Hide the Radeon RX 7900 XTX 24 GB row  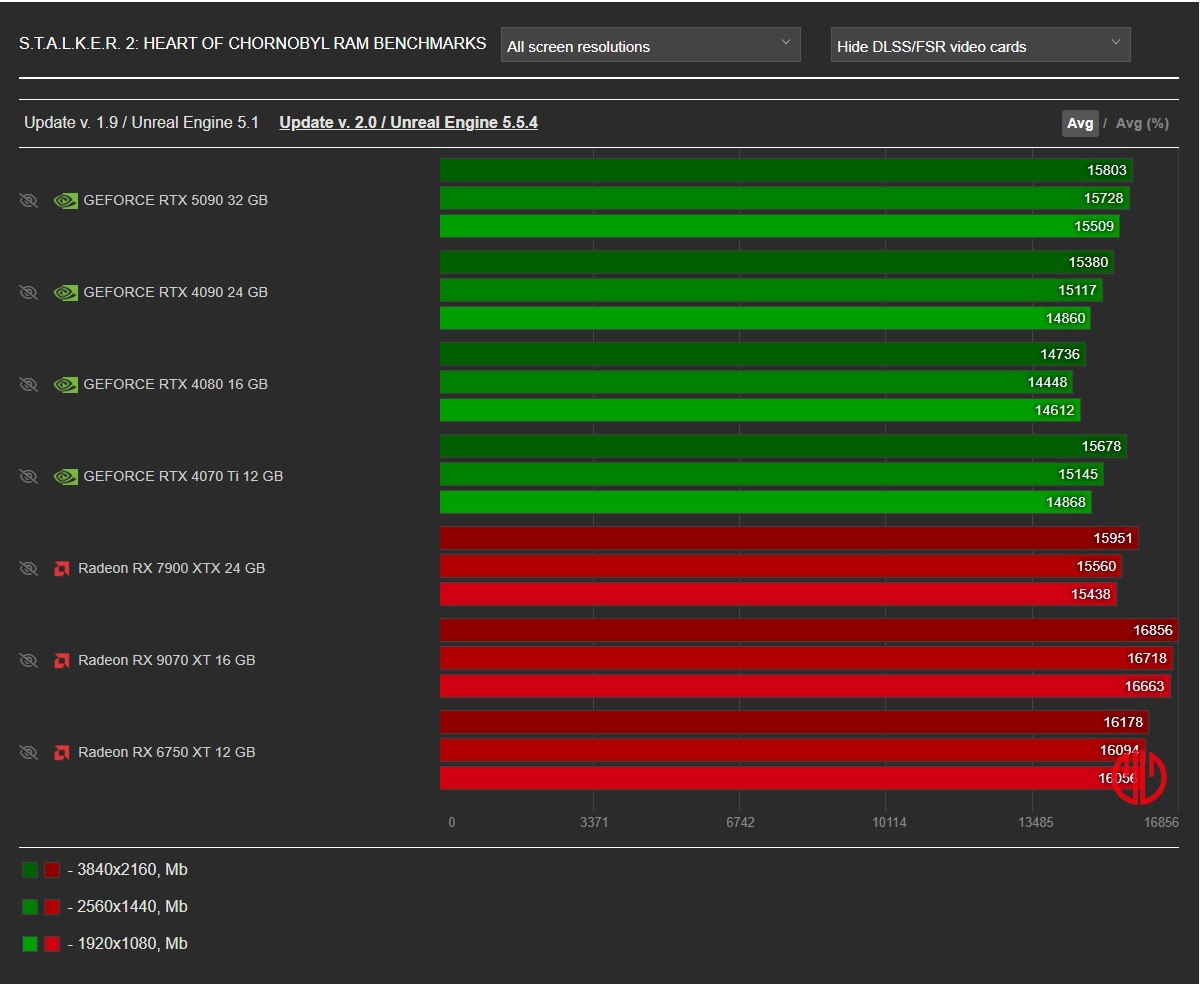pyautogui.click(x=28, y=568)
